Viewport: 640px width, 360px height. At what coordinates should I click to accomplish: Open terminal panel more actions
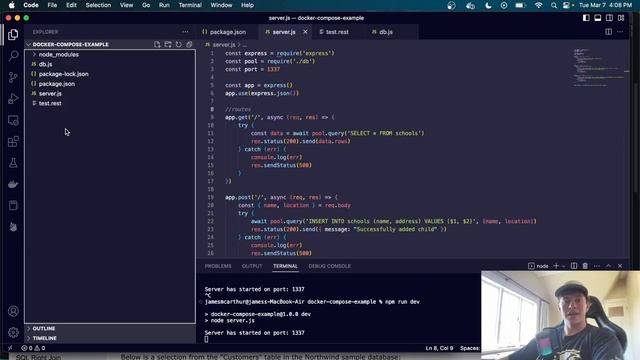click(597, 266)
